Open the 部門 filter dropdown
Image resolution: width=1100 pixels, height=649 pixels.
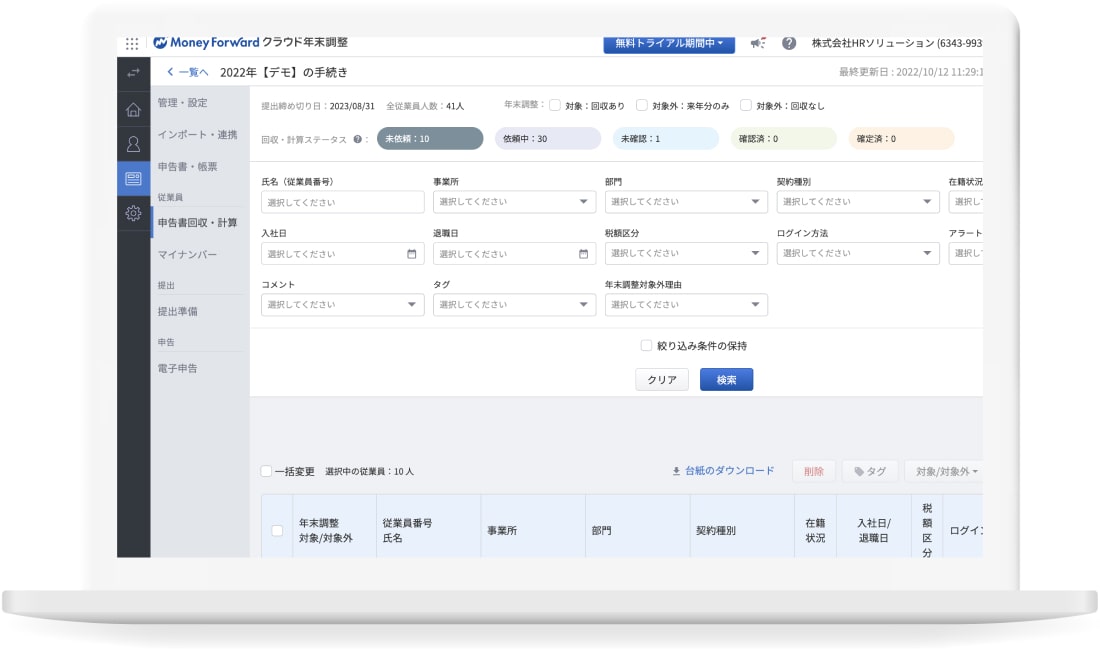click(686, 202)
